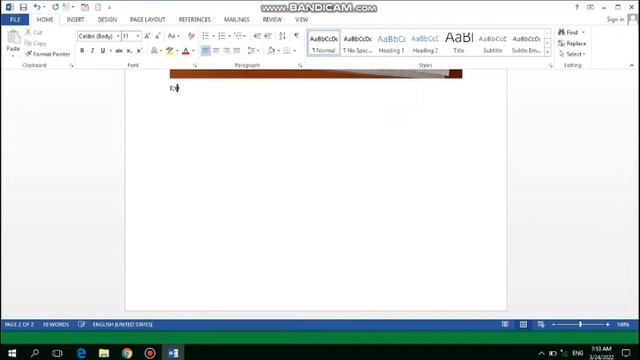The height and width of the screenshot is (360, 640).
Task: Open the multilevel list menu
Action: [x=239, y=36]
